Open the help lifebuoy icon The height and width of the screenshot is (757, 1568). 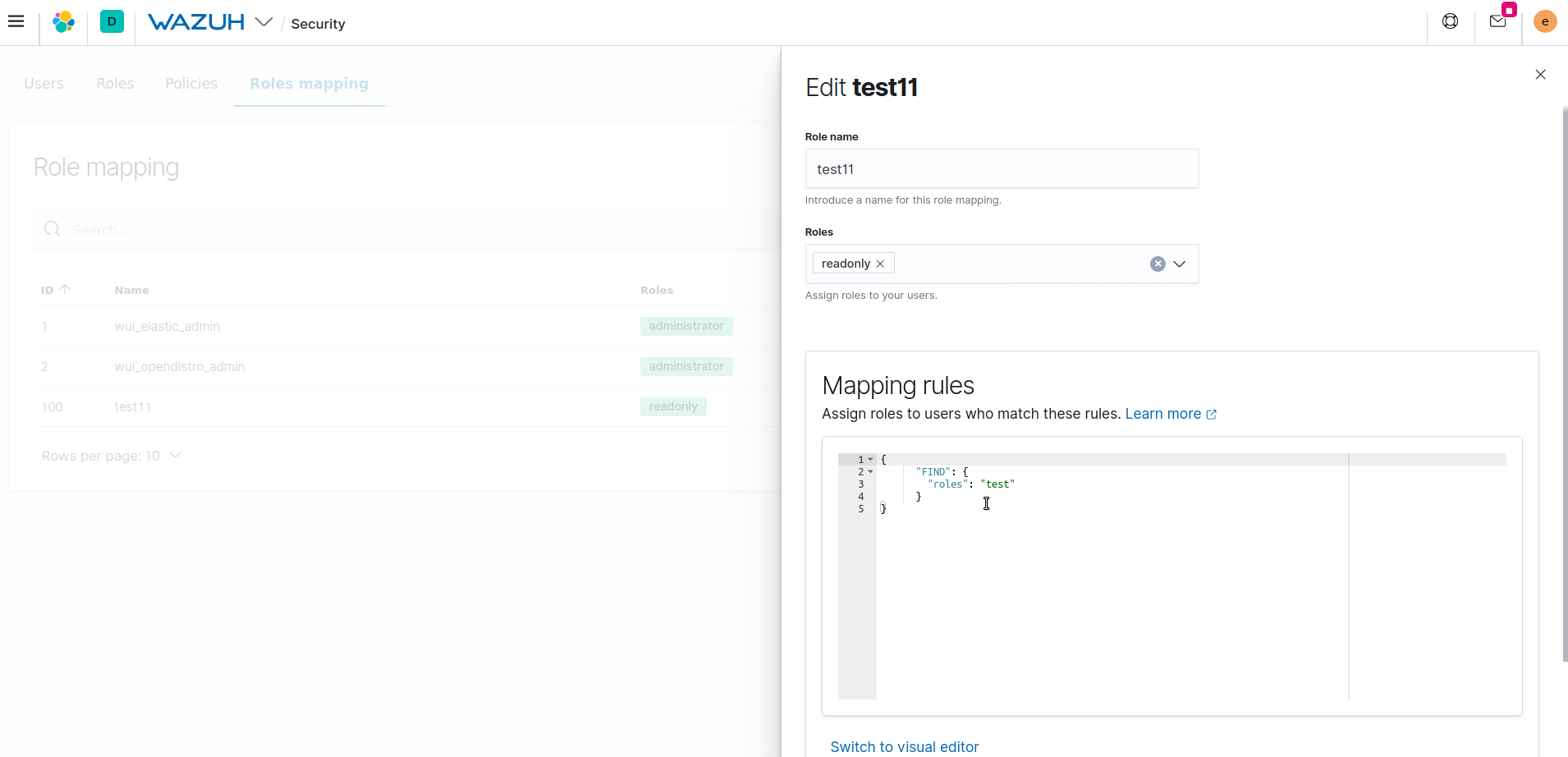[x=1451, y=21]
